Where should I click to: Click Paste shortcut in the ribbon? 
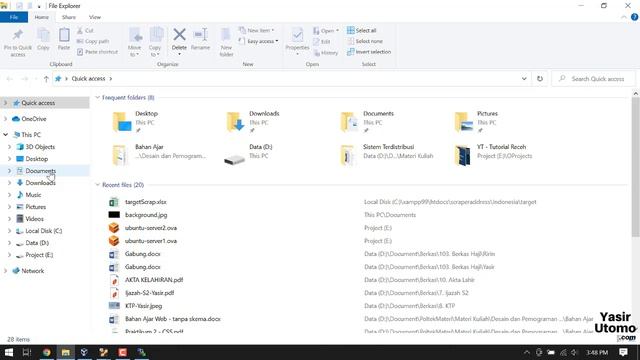coord(97,52)
